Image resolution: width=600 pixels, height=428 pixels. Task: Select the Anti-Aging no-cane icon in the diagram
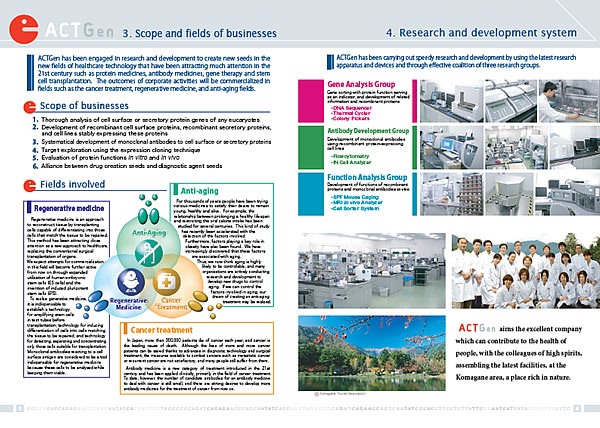148,253
